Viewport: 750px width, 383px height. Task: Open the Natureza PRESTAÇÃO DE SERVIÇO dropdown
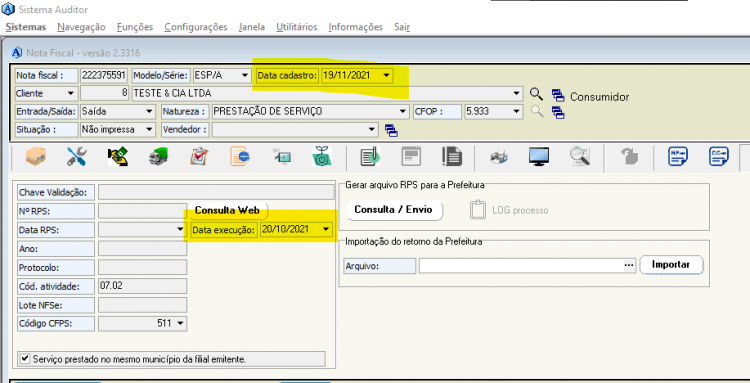coord(403,111)
